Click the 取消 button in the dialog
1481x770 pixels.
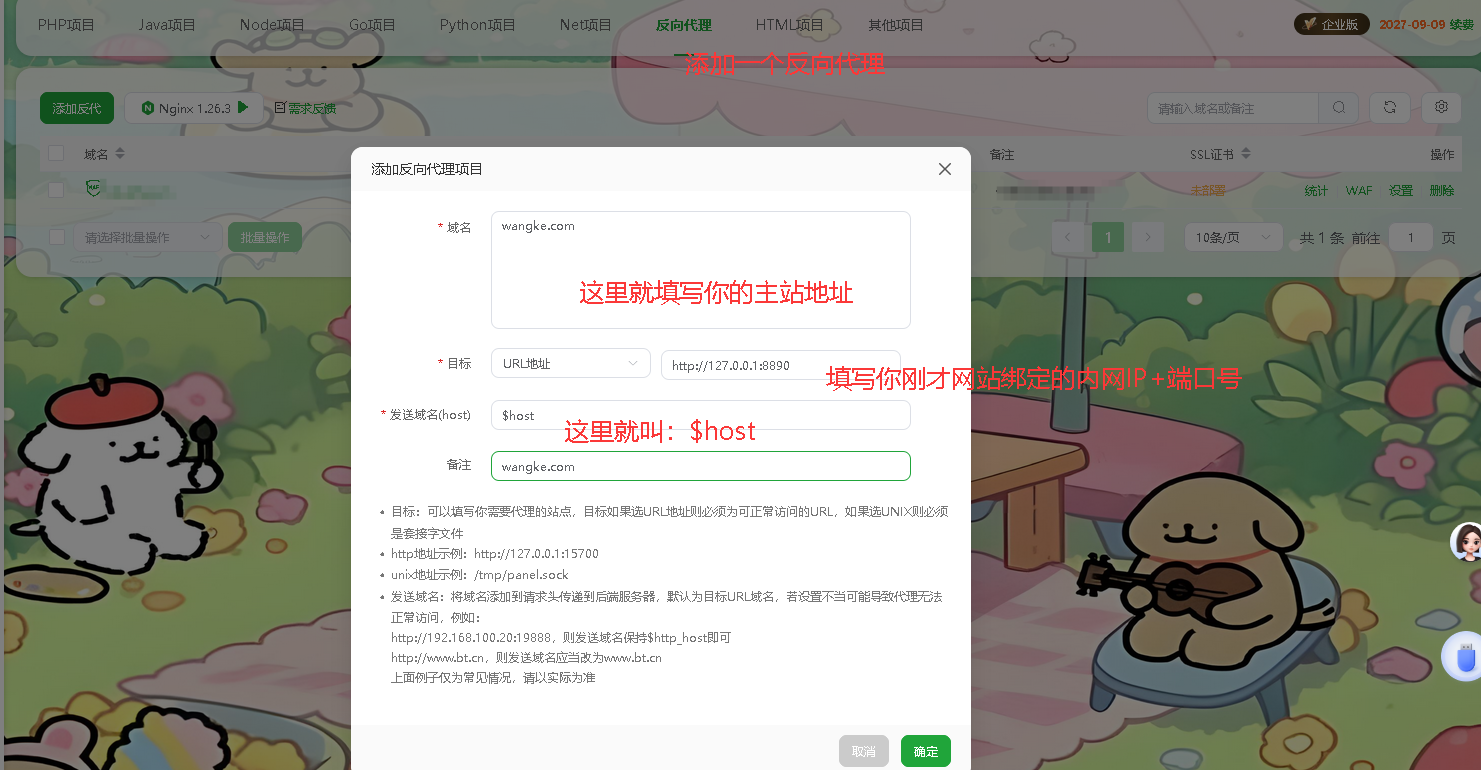click(x=864, y=751)
